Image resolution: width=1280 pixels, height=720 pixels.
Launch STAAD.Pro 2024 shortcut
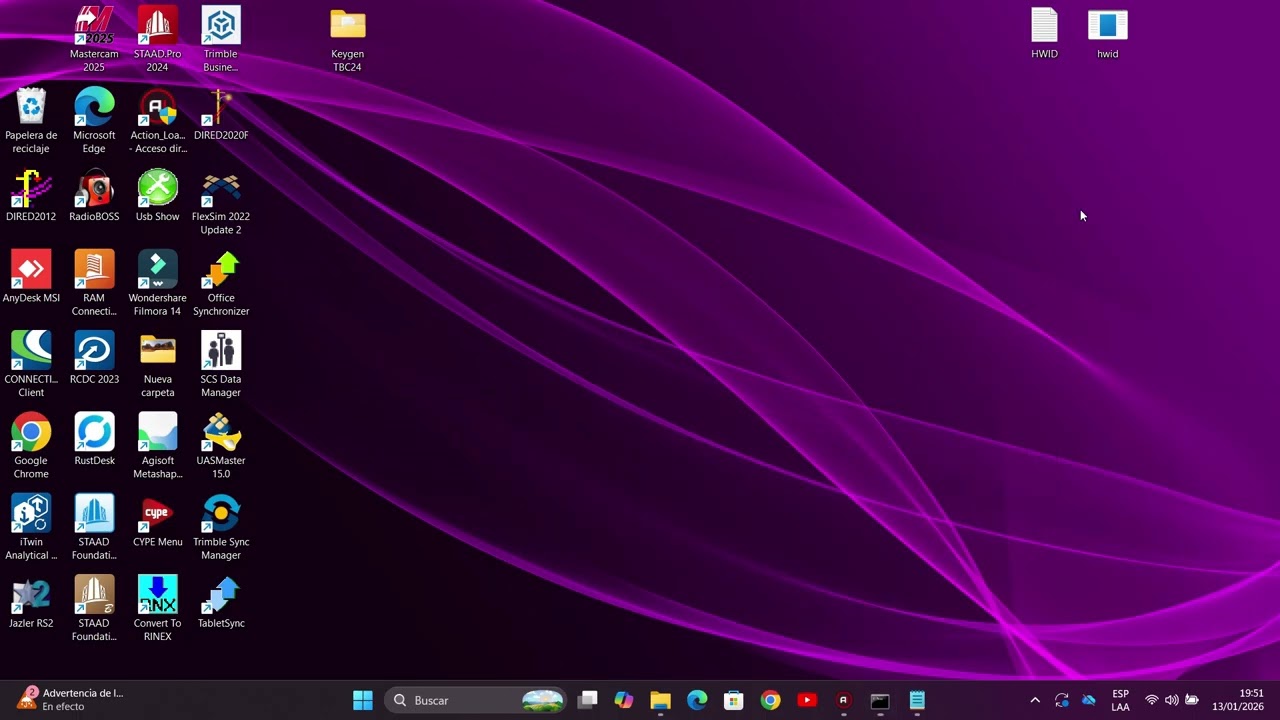point(157,39)
